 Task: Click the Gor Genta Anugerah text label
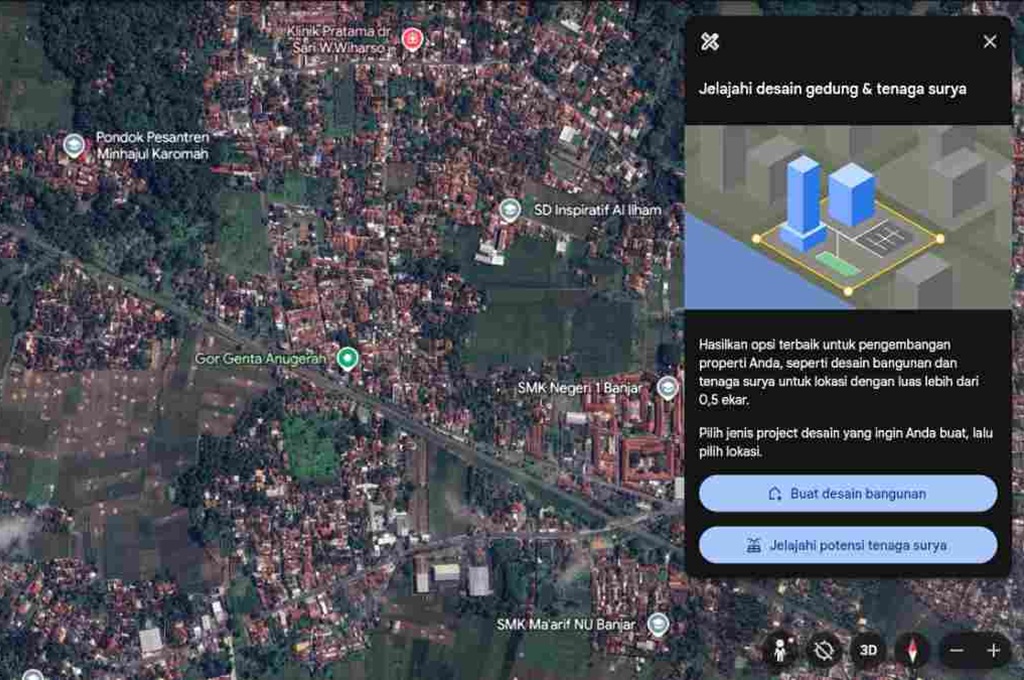click(x=260, y=359)
